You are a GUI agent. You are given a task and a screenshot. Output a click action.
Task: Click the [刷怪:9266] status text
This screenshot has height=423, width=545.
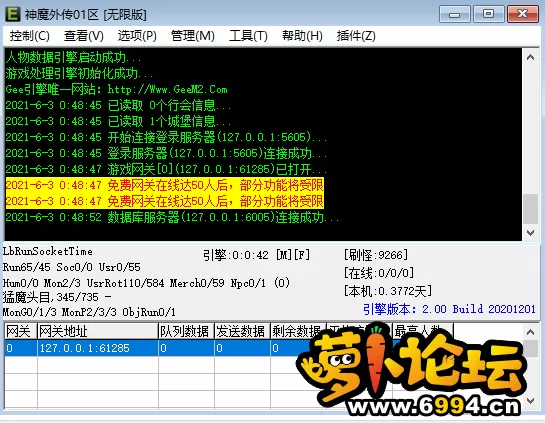(x=376, y=255)
